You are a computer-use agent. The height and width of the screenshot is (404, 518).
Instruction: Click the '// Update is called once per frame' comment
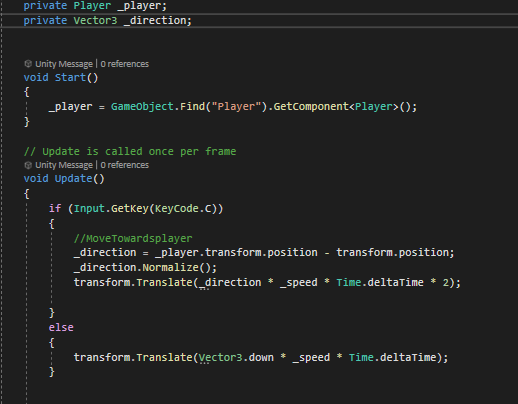(x=130, y=152)
